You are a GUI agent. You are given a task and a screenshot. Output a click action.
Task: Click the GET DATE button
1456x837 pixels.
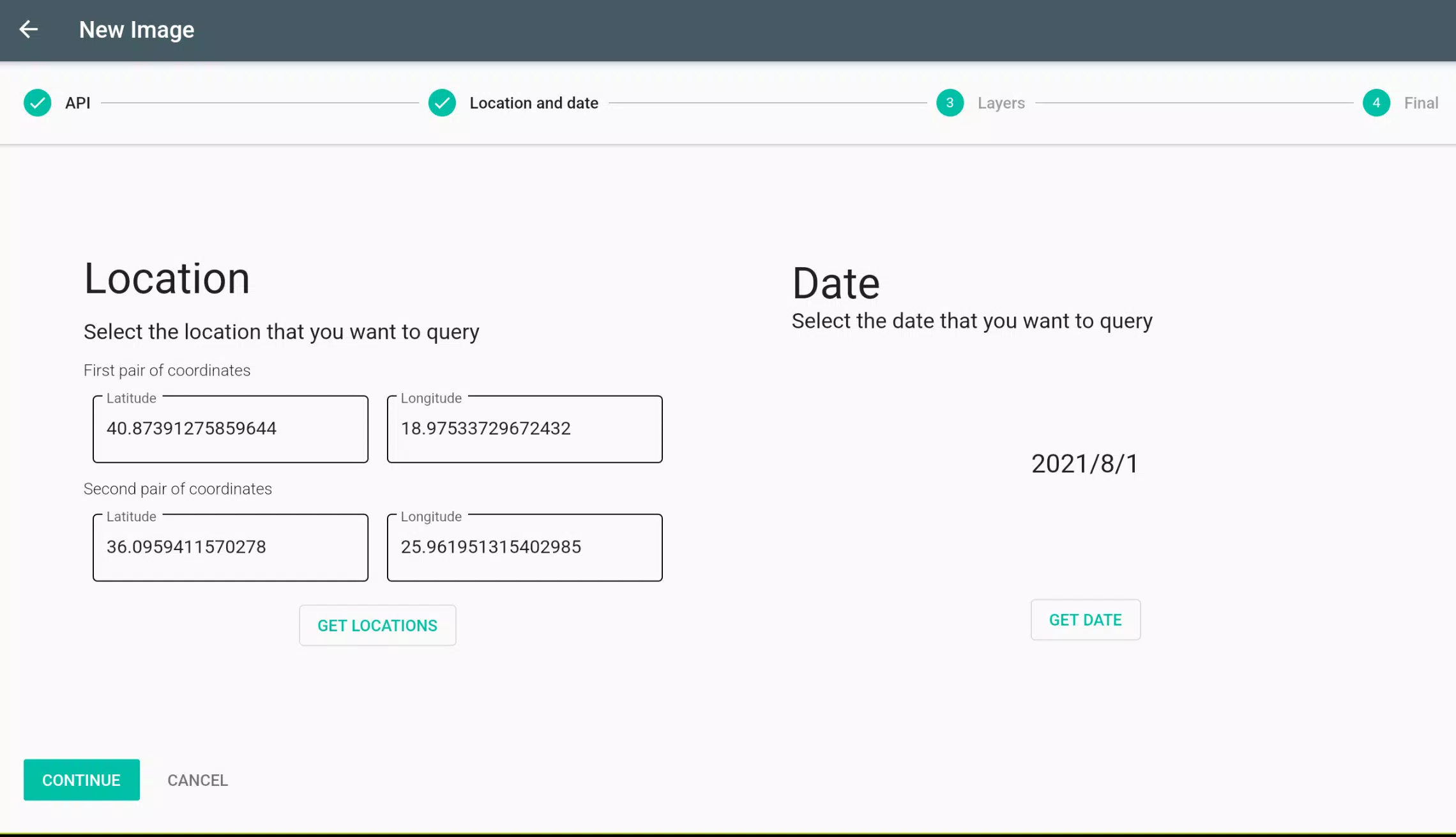(x=1085, y=620)
